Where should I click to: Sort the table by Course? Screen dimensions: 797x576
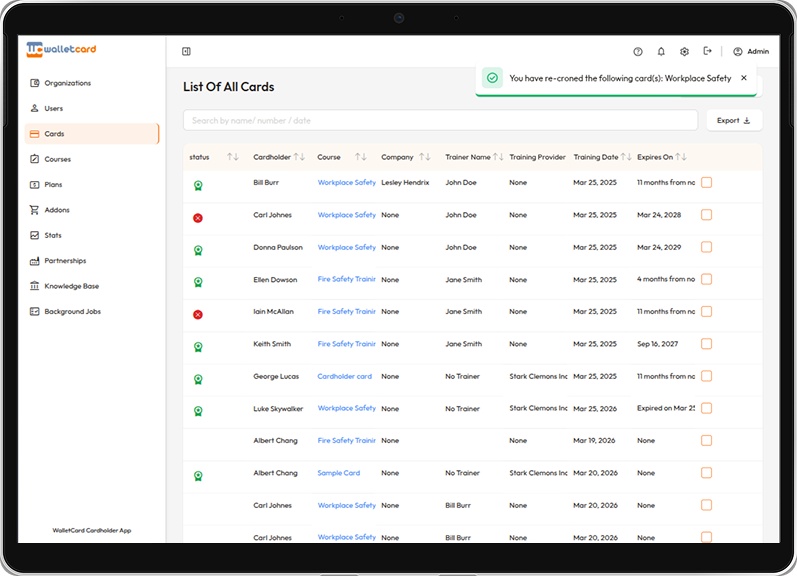[361, 157]
